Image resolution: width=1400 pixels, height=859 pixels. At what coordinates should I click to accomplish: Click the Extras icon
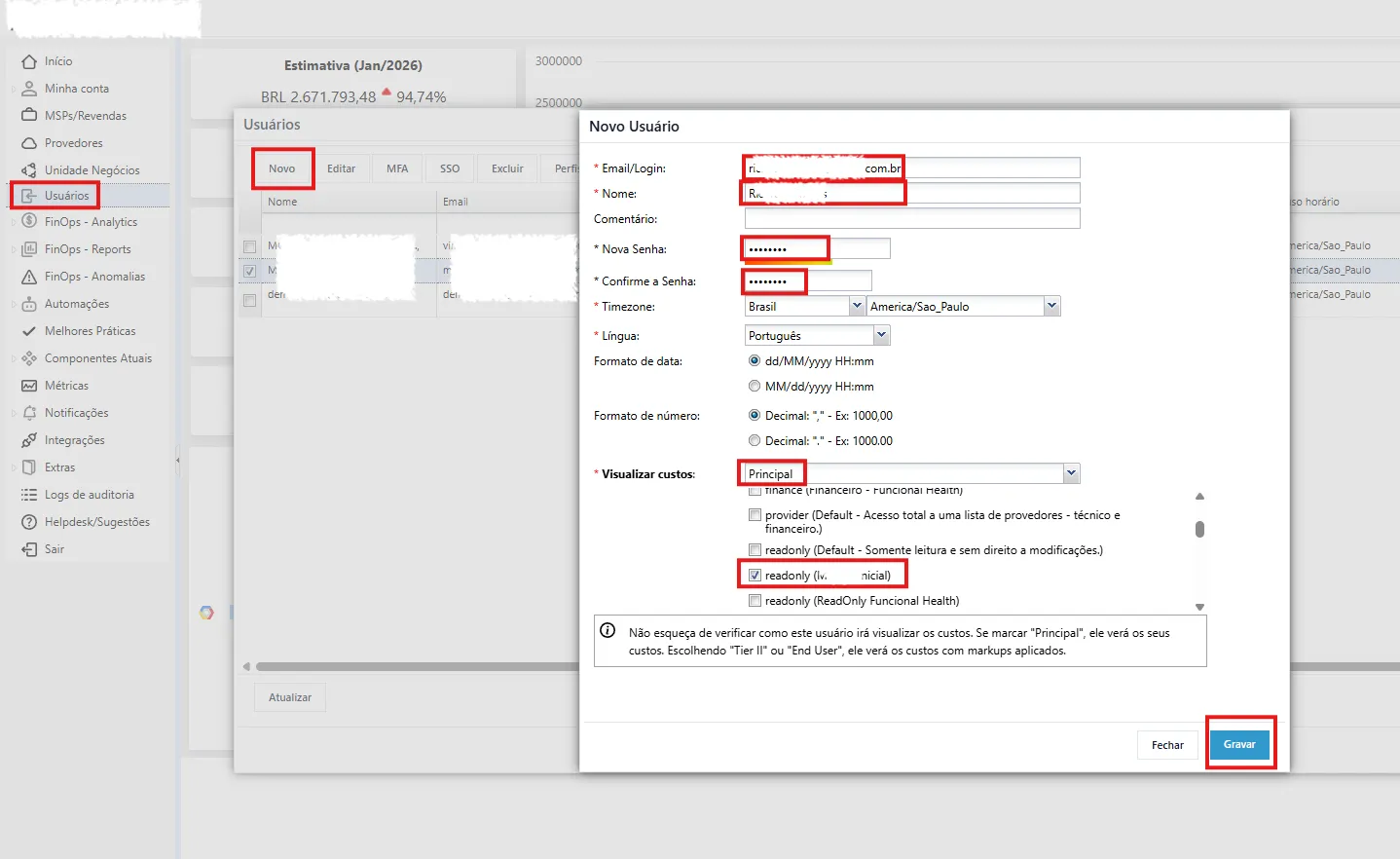tap(29, 467)
